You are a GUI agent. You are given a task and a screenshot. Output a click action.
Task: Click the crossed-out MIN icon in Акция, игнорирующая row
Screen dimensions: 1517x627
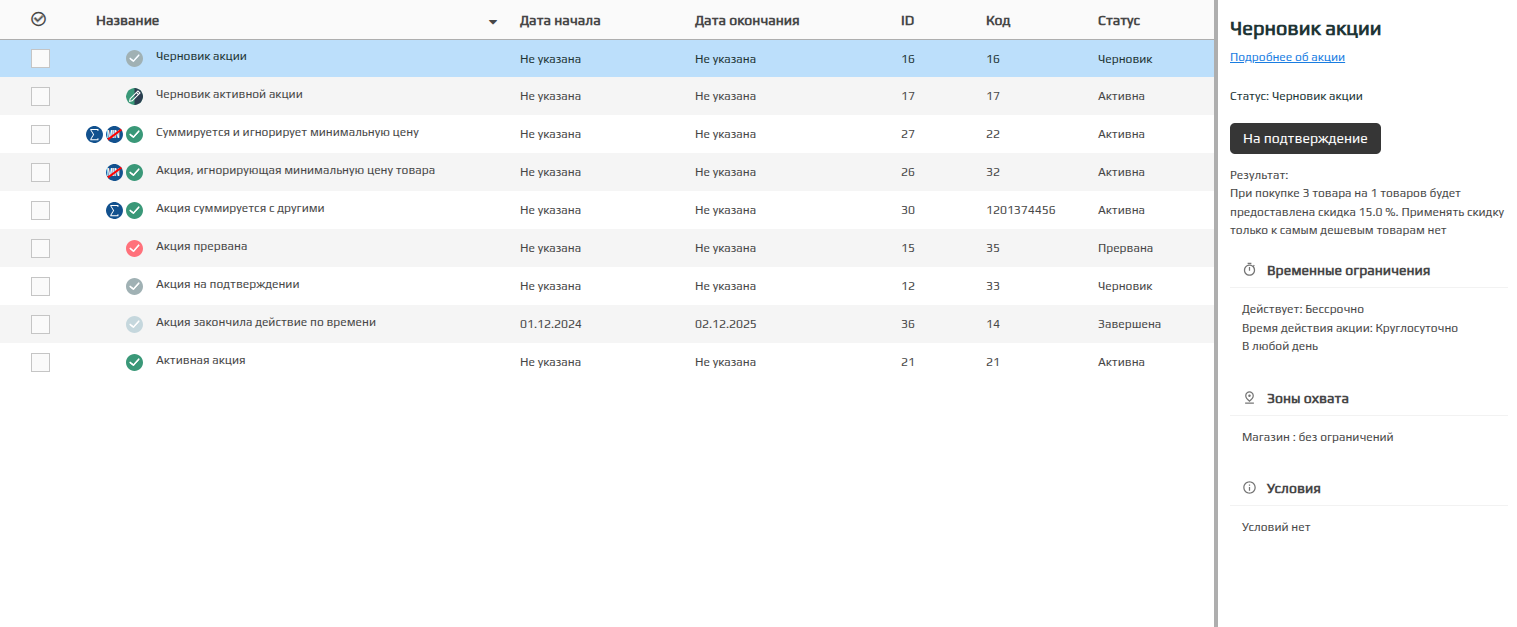pos(114,172)
